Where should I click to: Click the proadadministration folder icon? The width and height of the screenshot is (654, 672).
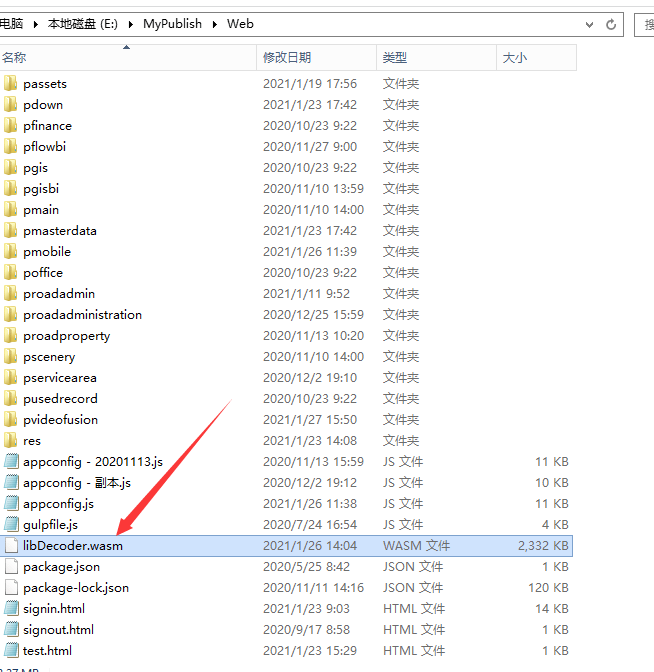[10, 315]
